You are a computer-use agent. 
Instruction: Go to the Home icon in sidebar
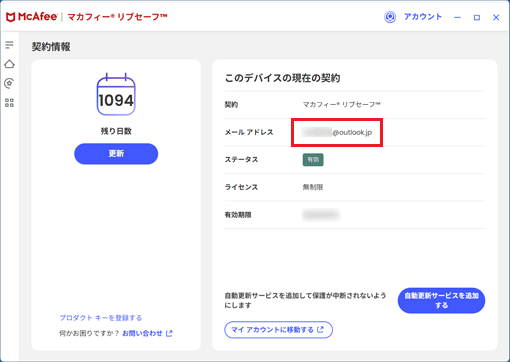pos(9,64)
